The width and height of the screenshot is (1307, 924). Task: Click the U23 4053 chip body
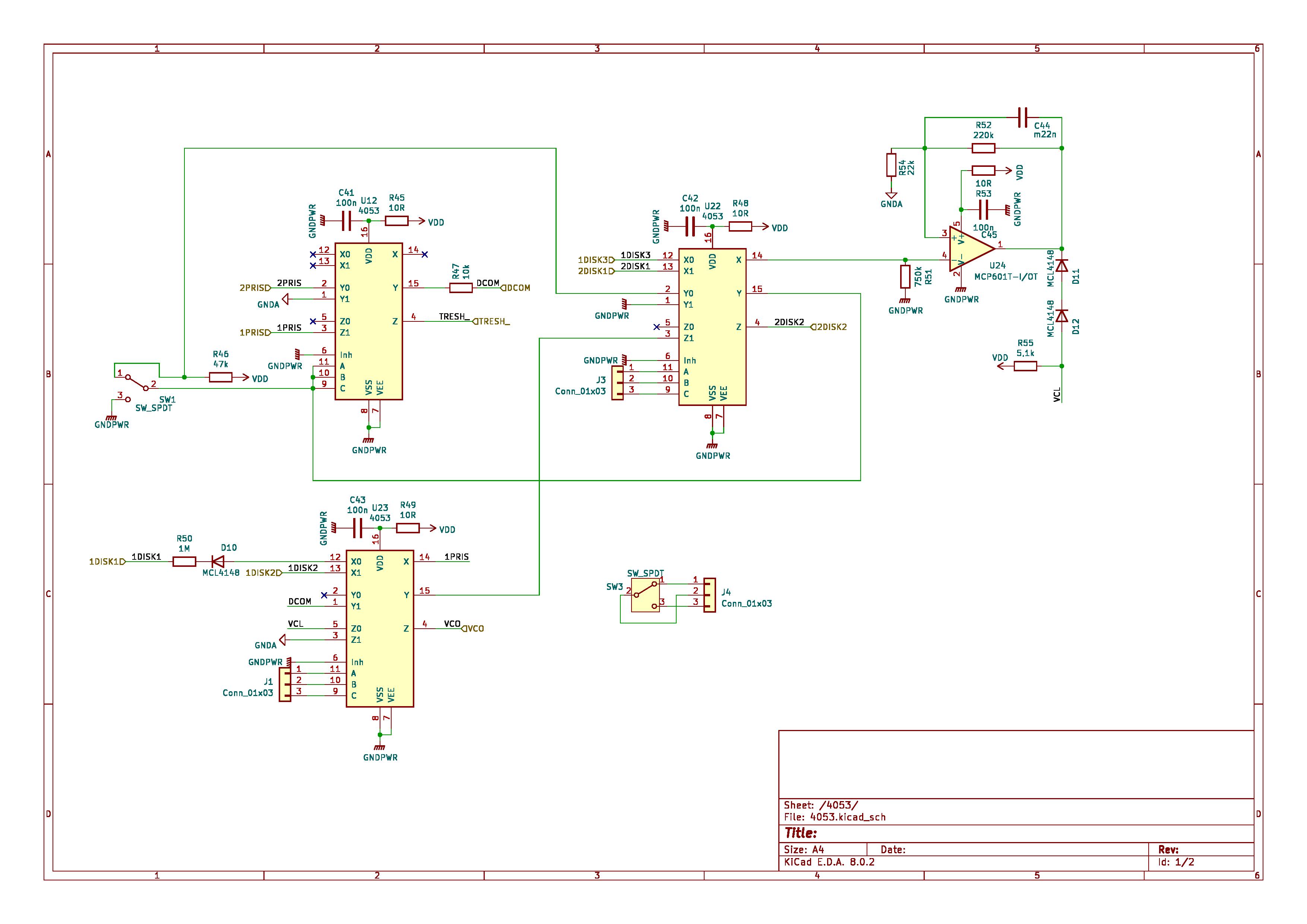click(380, 629)
